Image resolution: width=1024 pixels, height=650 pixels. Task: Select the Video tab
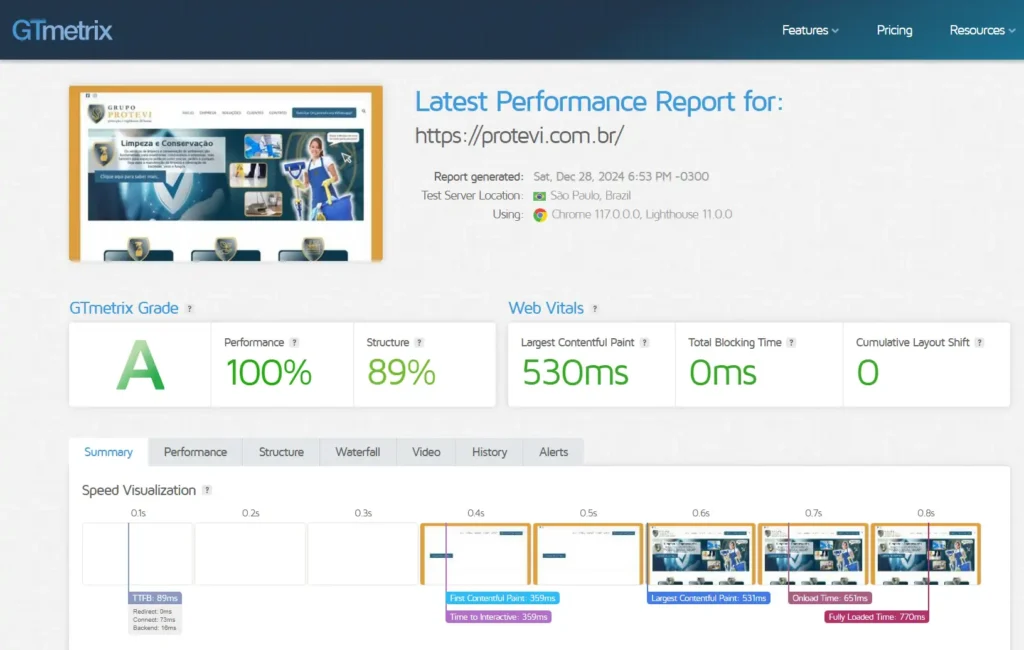tap(426, 452)
